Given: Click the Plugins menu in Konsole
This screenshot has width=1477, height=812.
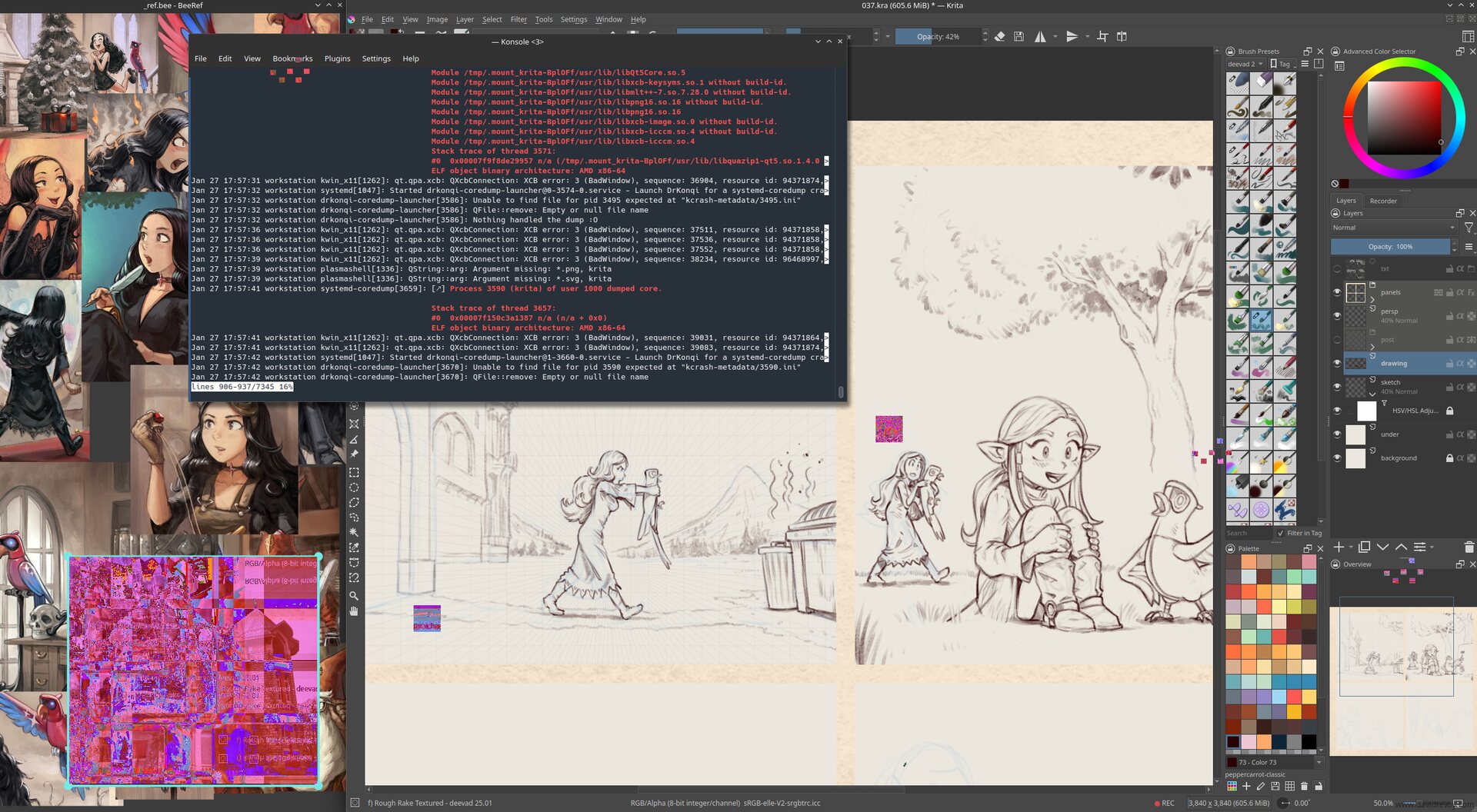Looking at the screenshot, I should pyautogui.click(x=337, y=58).
